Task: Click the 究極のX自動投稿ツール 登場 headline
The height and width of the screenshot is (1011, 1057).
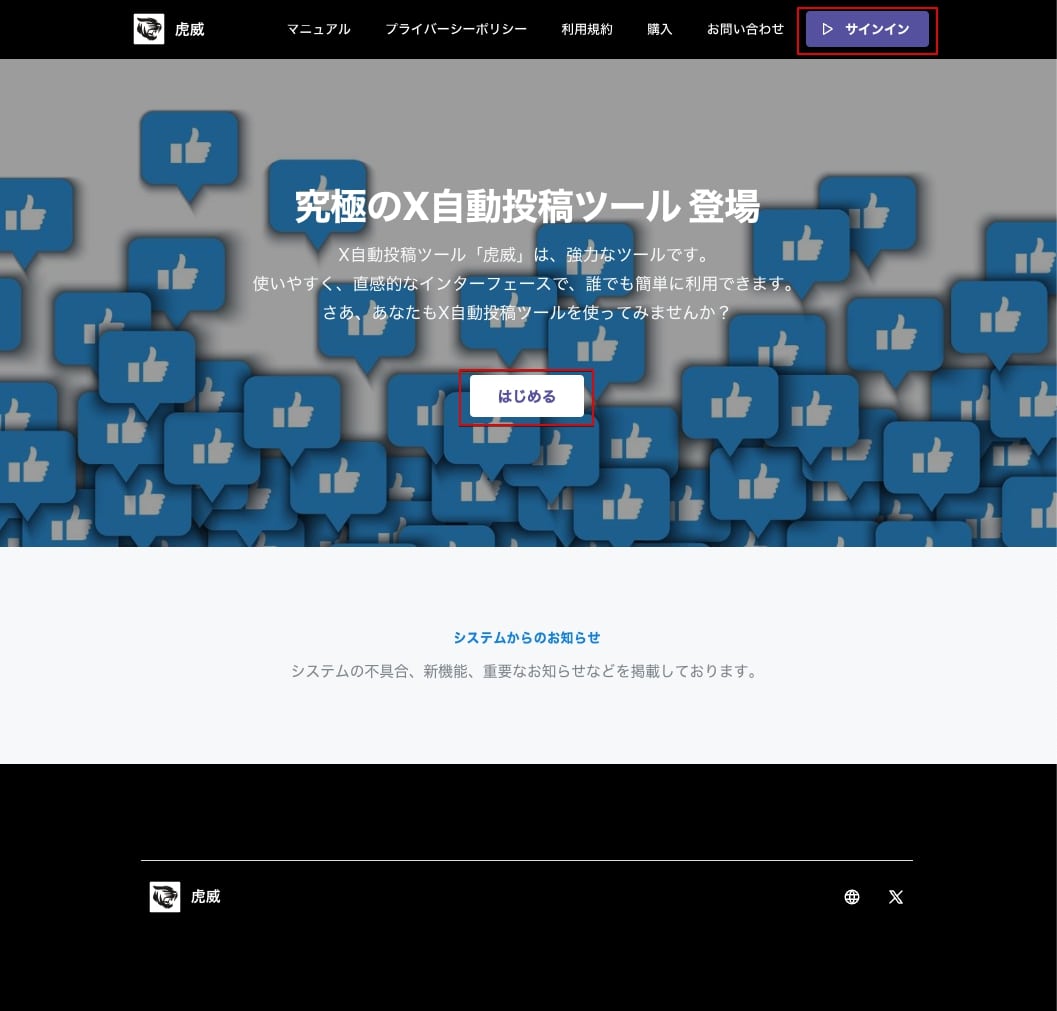Action: [x=527, y=206]
